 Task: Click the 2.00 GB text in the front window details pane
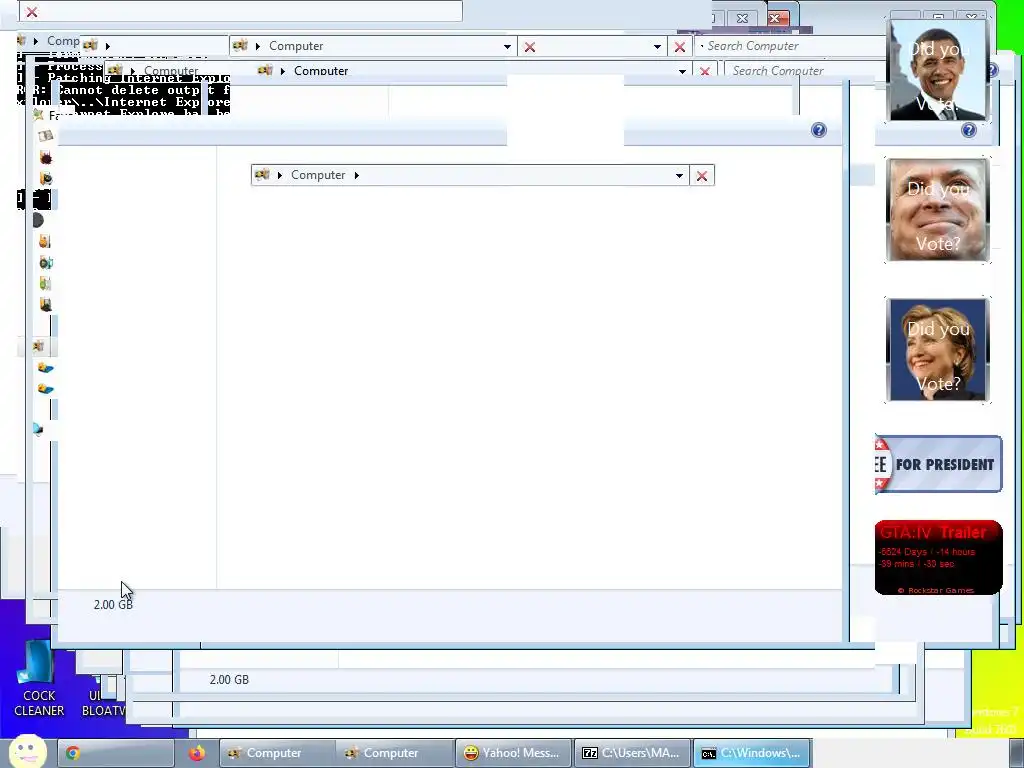coord(113,605)
